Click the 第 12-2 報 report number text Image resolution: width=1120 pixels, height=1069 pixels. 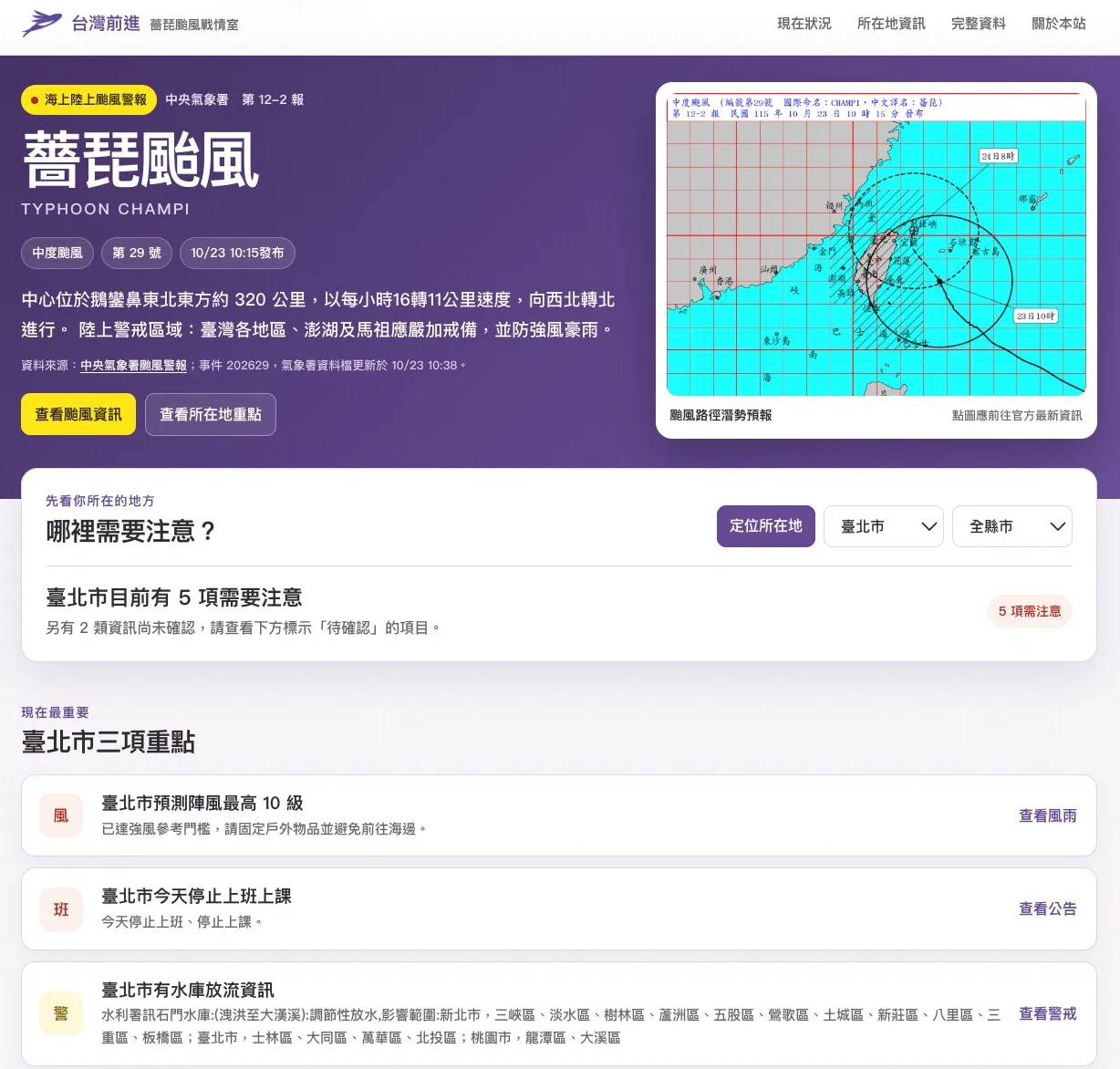click(273, 99)
